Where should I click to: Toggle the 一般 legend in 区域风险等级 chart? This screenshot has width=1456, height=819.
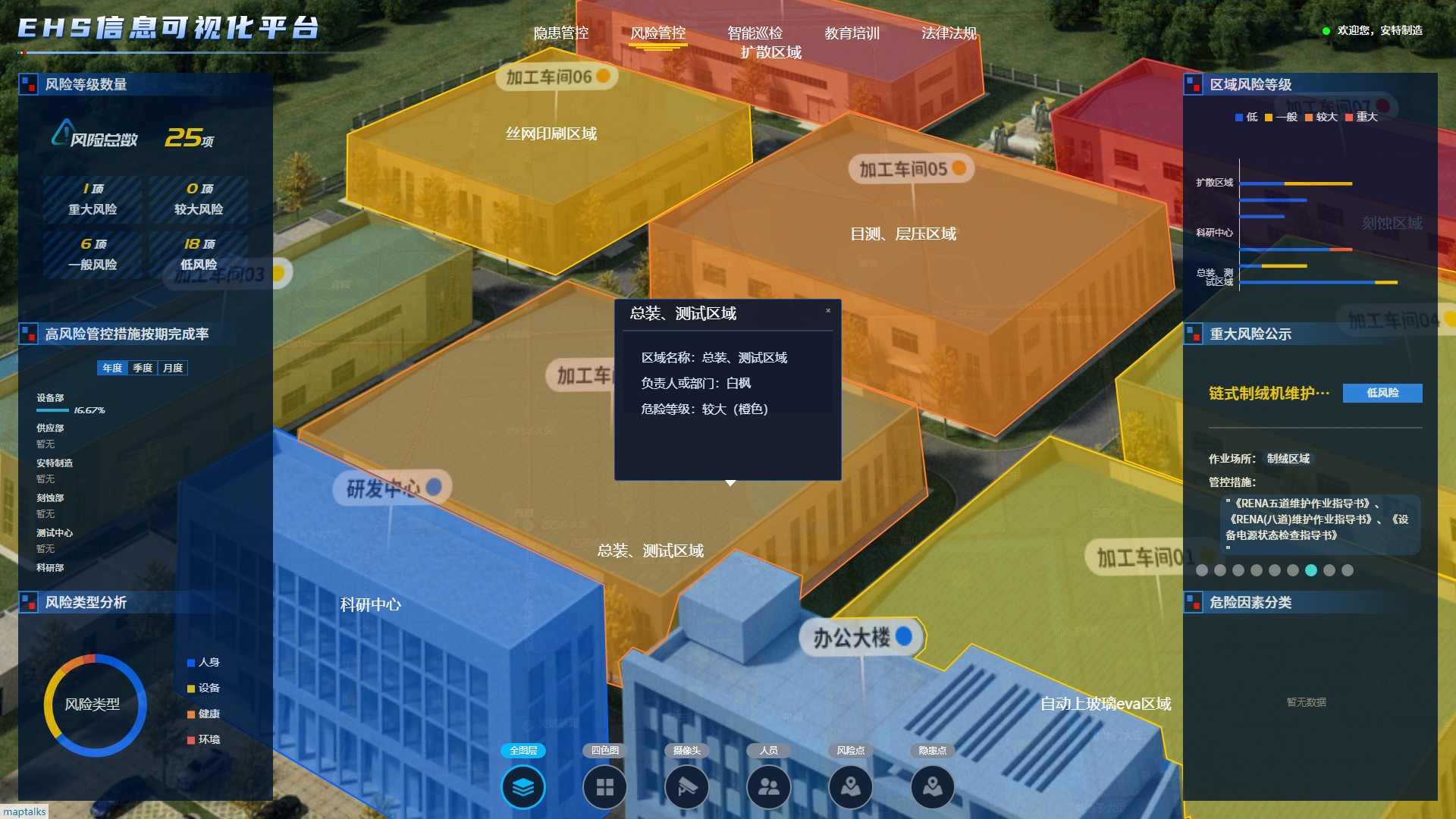[x=1281, y=117]
